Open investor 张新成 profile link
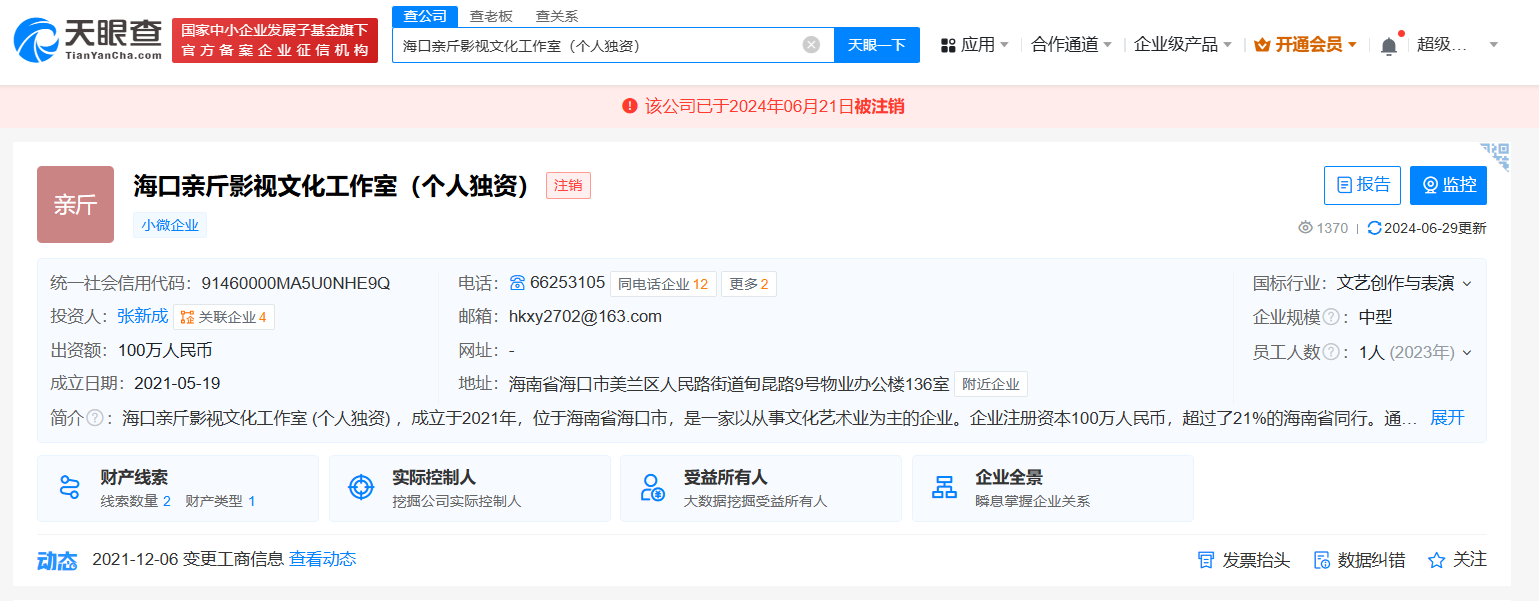 141,316
